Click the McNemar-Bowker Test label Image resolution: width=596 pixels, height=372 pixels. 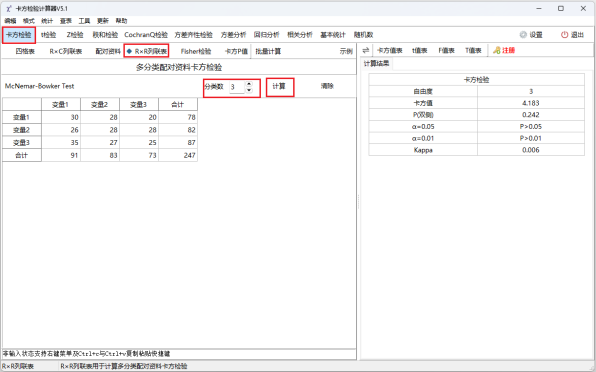tap(40, 86)
